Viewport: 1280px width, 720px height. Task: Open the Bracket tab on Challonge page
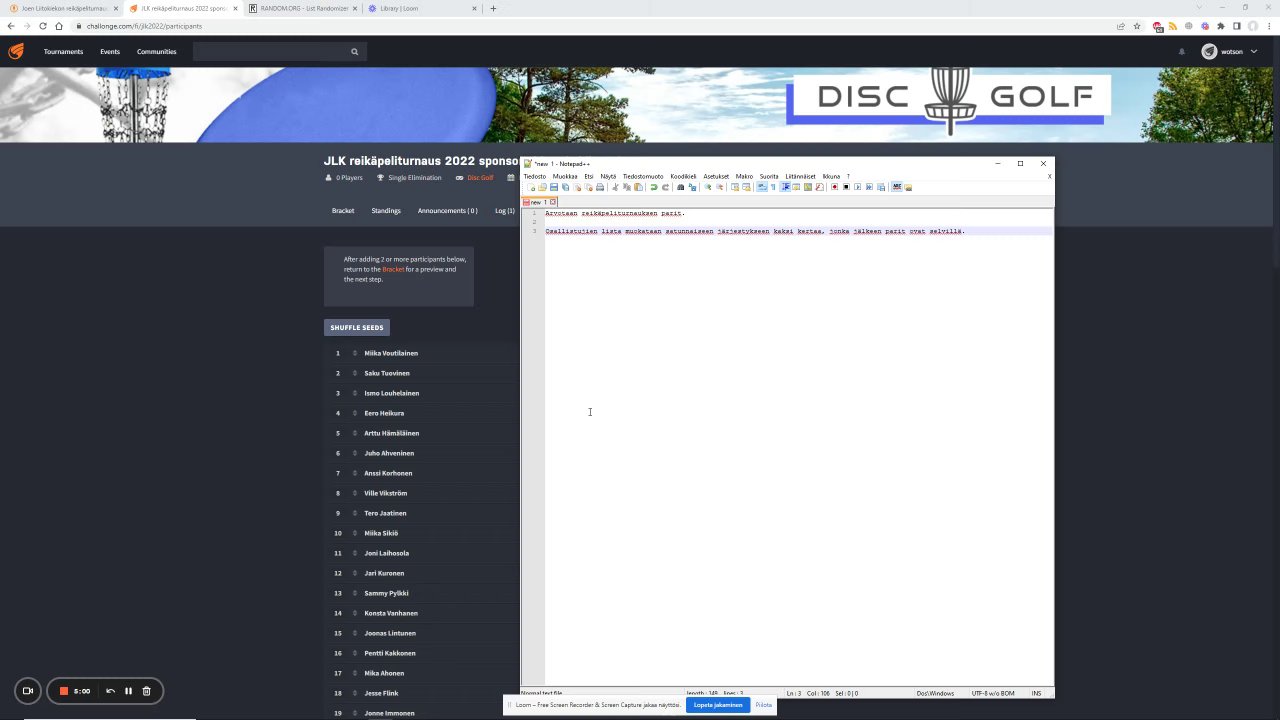pos(343,211)
